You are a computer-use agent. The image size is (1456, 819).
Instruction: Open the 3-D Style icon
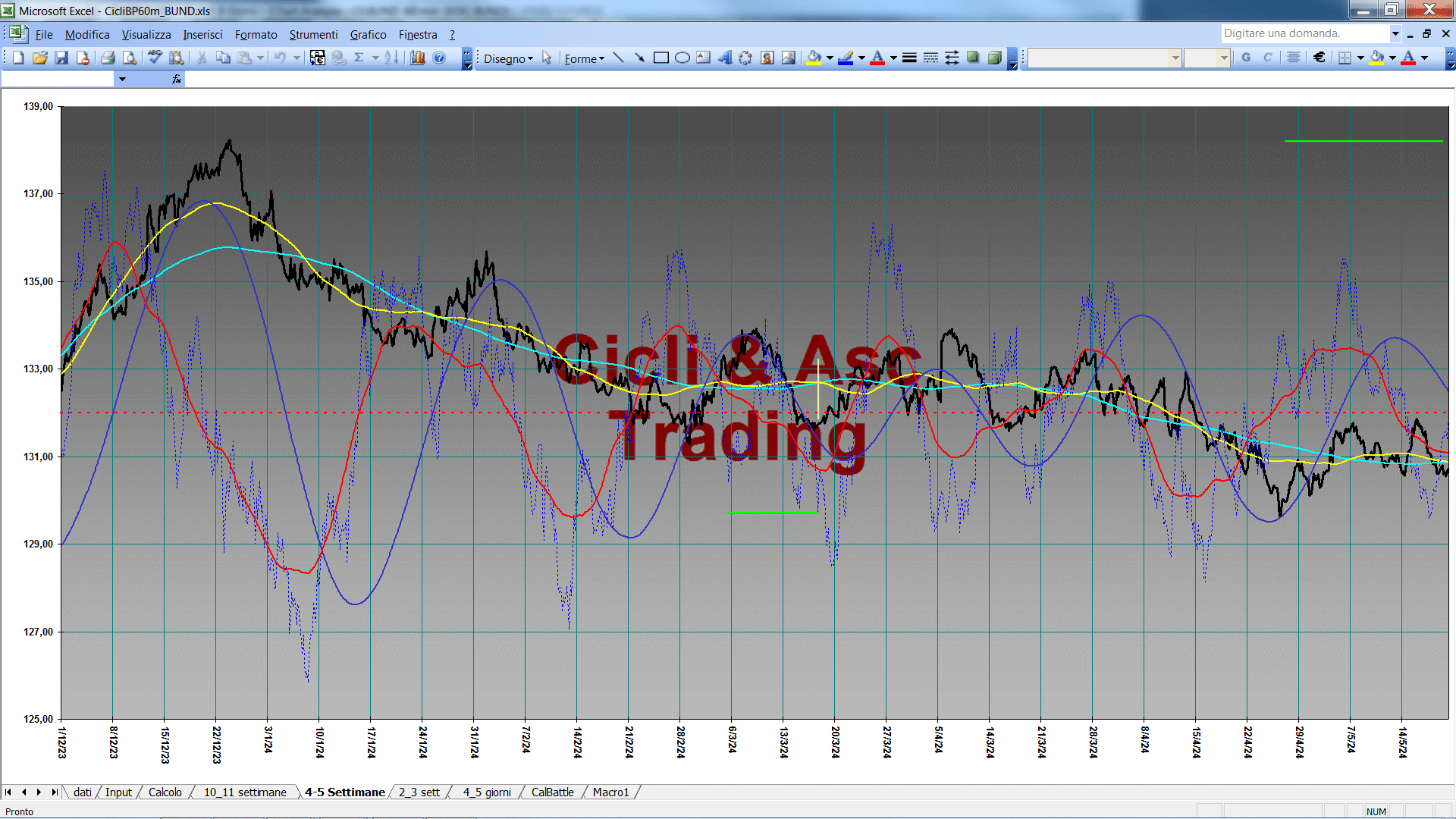[x=994, y=58]
